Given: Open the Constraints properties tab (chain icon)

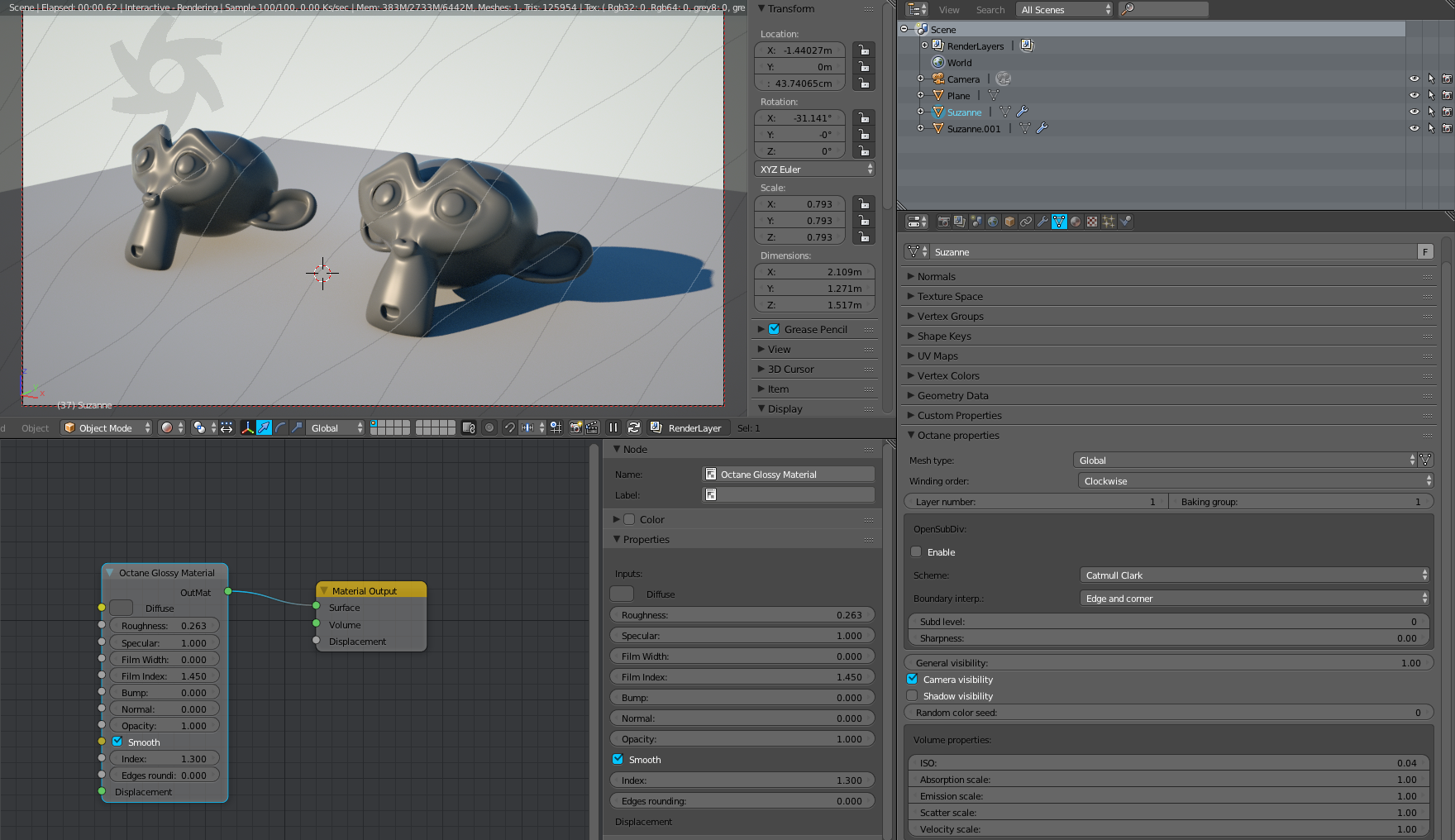Looking at the screenshot, I should pyautogui.click(x=1026, y=222).
